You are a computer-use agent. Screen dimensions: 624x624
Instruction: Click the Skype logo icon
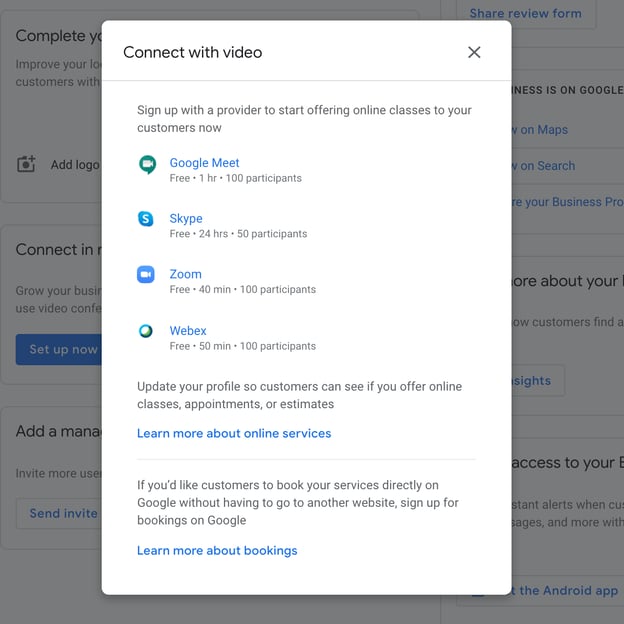pos(146,218)
